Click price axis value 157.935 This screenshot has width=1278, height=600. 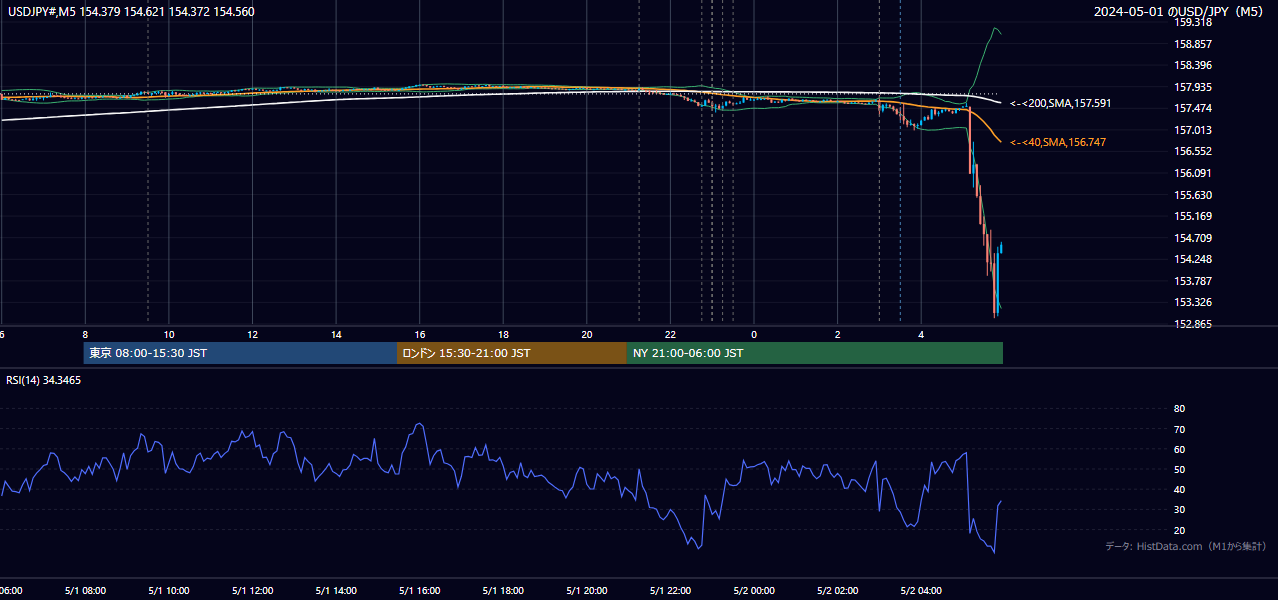pyautogui.click(x=1194, y=87)
